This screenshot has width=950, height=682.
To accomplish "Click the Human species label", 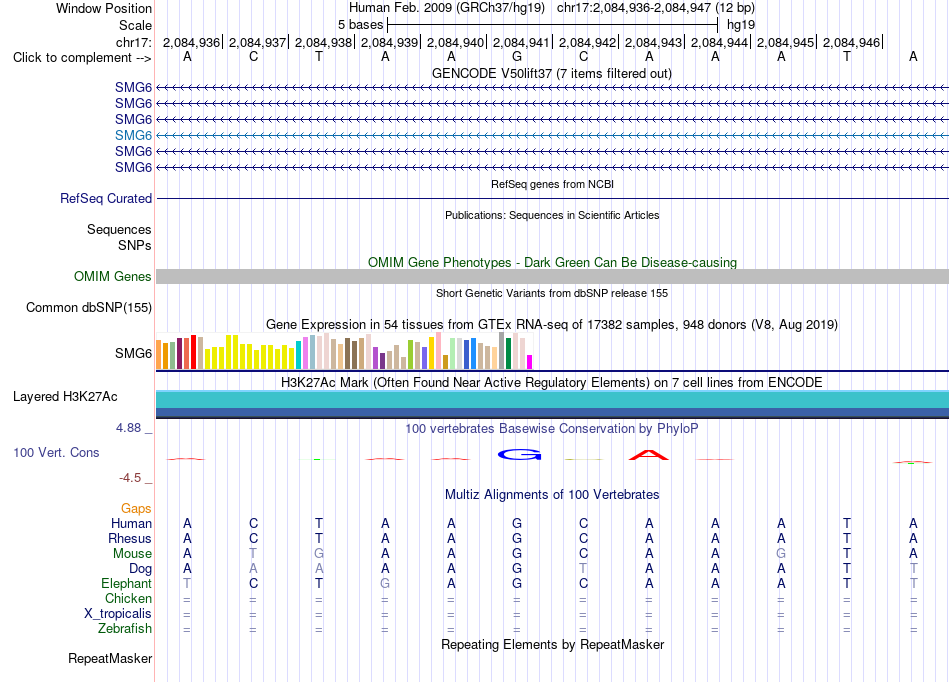I will (131, 523).
